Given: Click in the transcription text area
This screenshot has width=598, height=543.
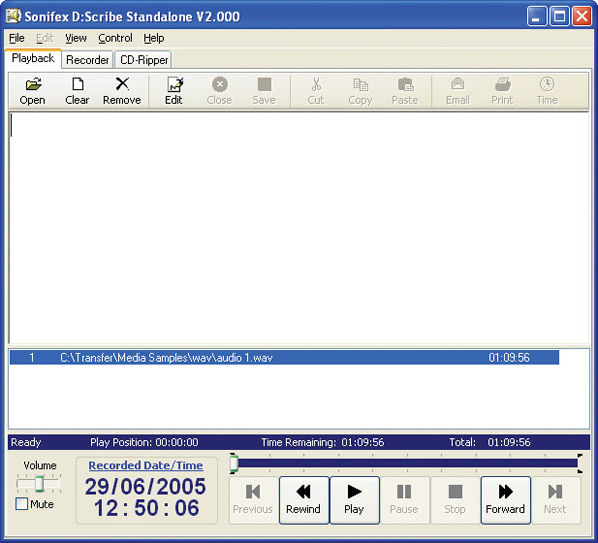Looking at the screenshot, I should point(299,228).
